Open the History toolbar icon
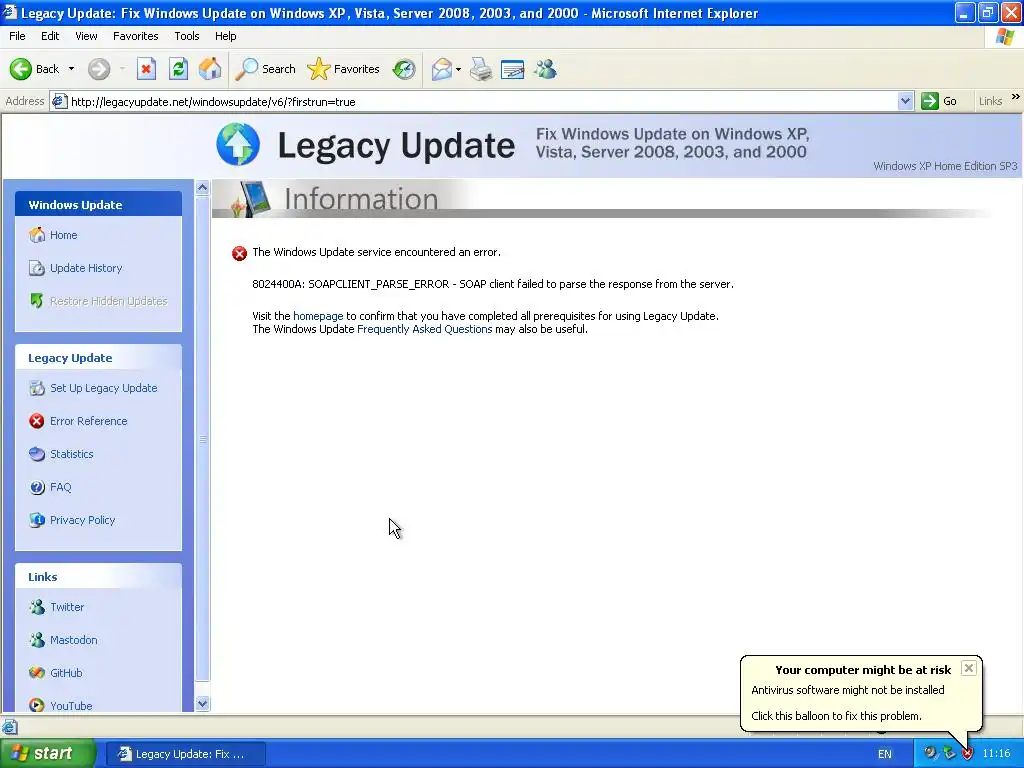The width and height of the screenshot is (1024, 768). 404,69
